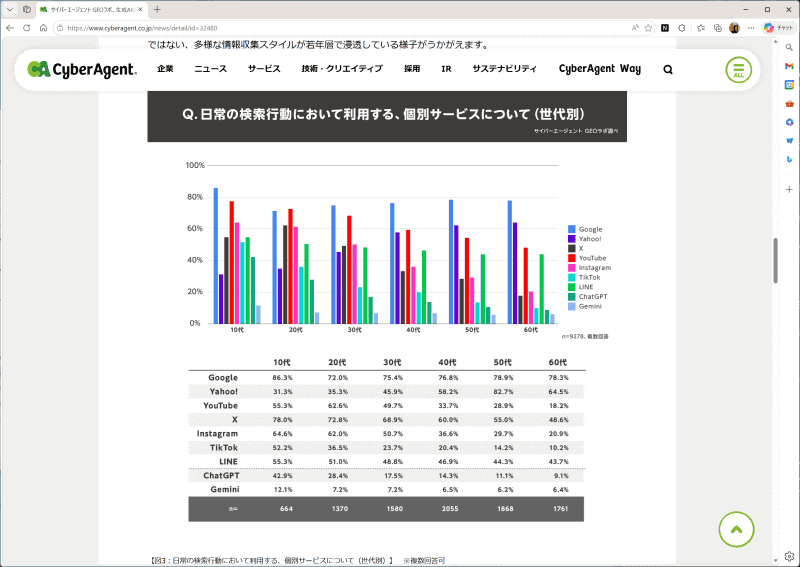
Task: Click the 60代 table column header
Action: [x=558, y=362]
